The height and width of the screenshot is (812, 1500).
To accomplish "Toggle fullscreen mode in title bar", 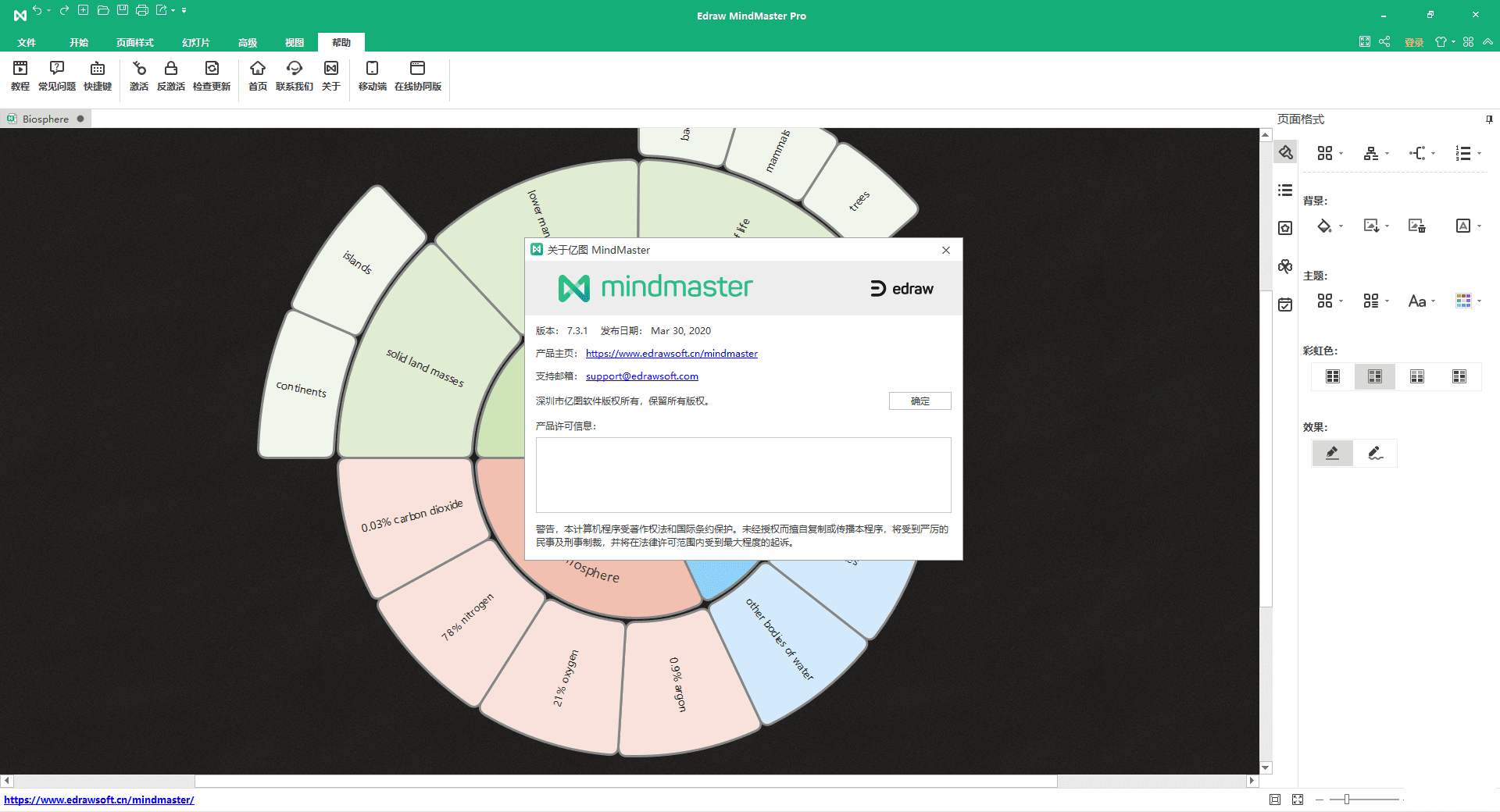I will pyautogui.click(x=1364, y=42).
